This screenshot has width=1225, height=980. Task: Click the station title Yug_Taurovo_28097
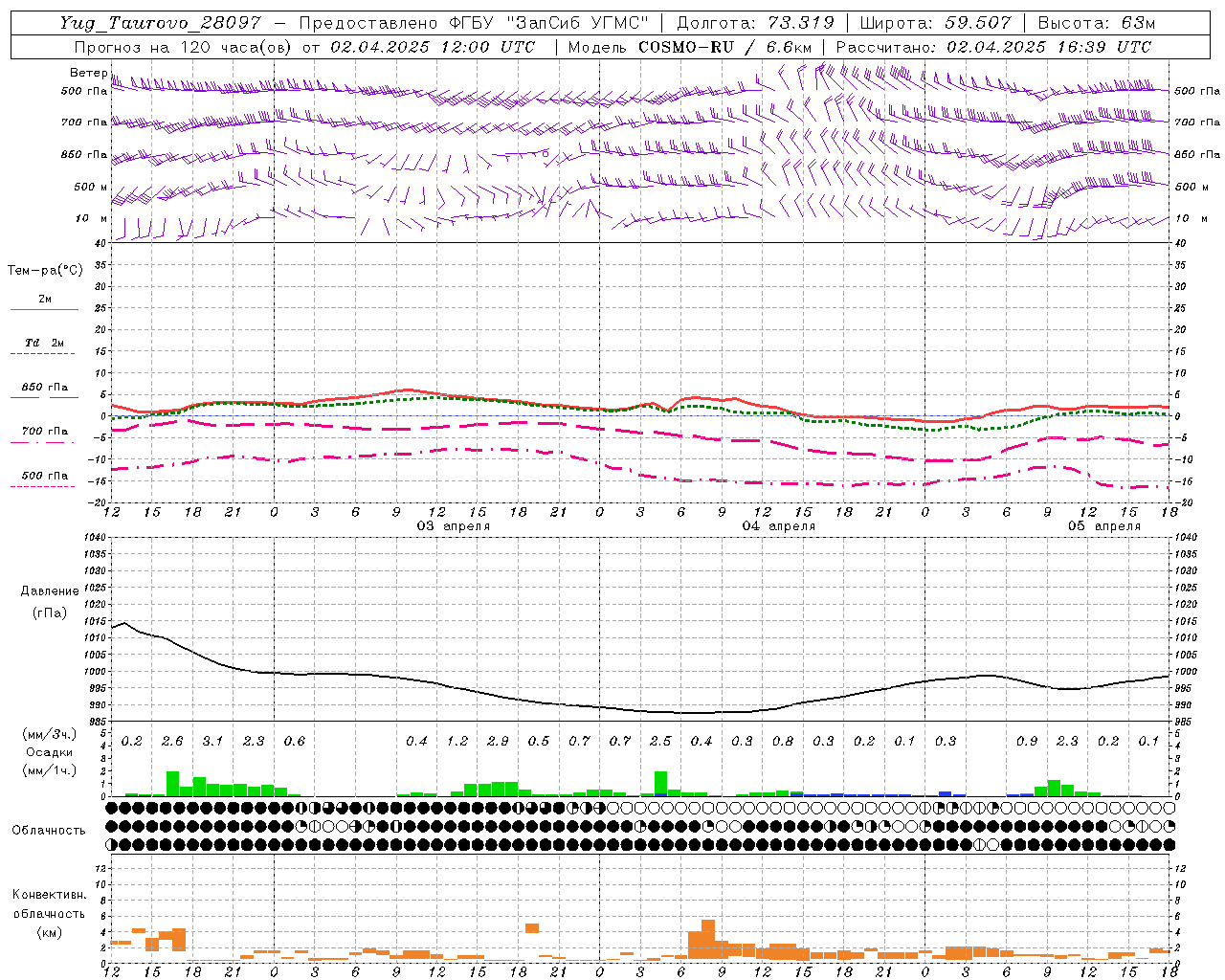(160, 23)
